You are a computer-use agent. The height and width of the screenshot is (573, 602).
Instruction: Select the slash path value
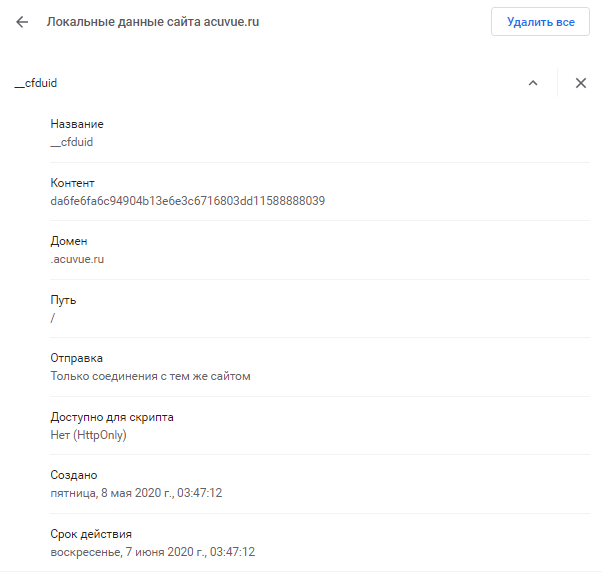[53, 318]
